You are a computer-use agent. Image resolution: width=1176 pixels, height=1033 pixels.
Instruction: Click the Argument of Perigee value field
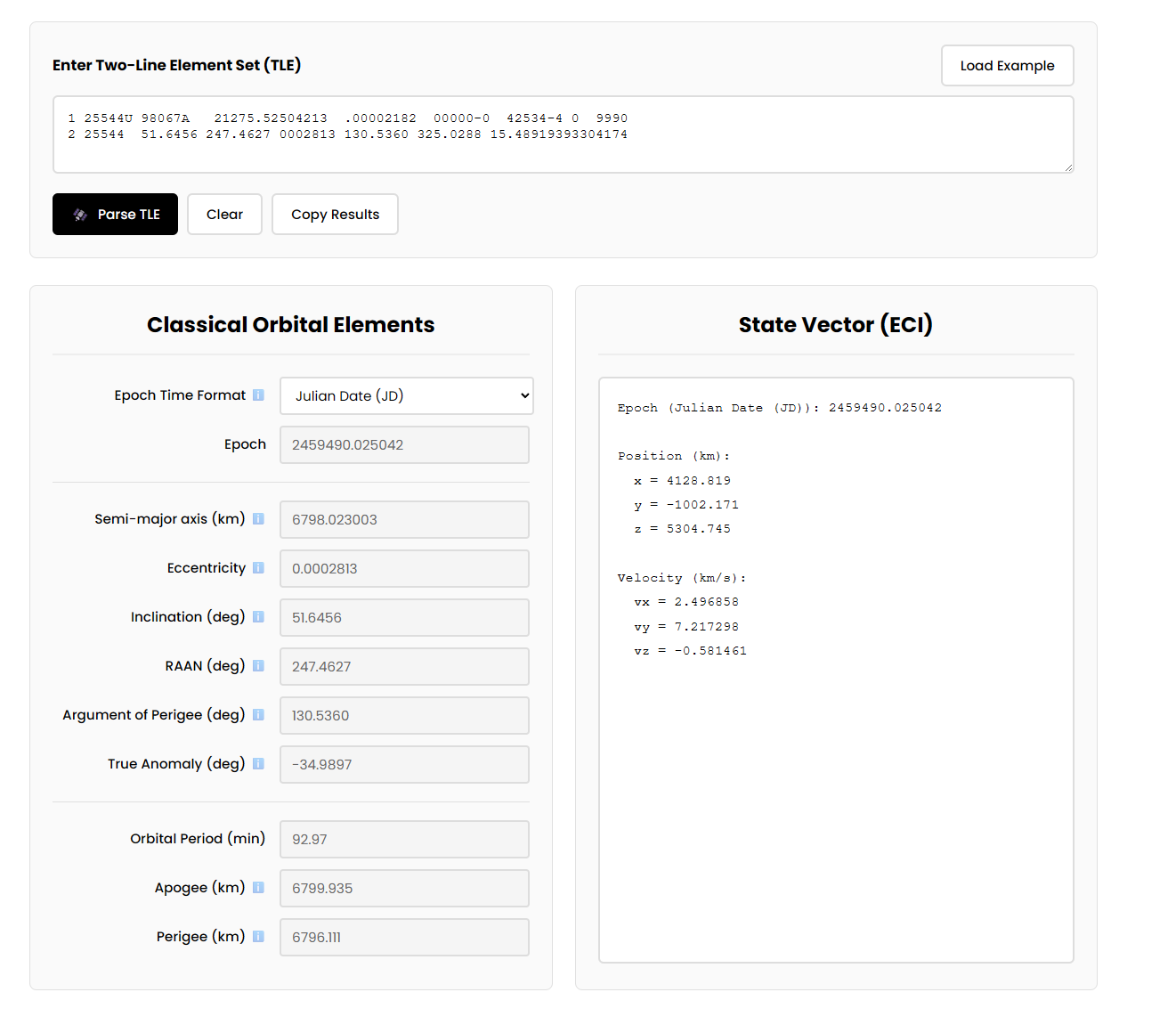(x=404, y=715)
